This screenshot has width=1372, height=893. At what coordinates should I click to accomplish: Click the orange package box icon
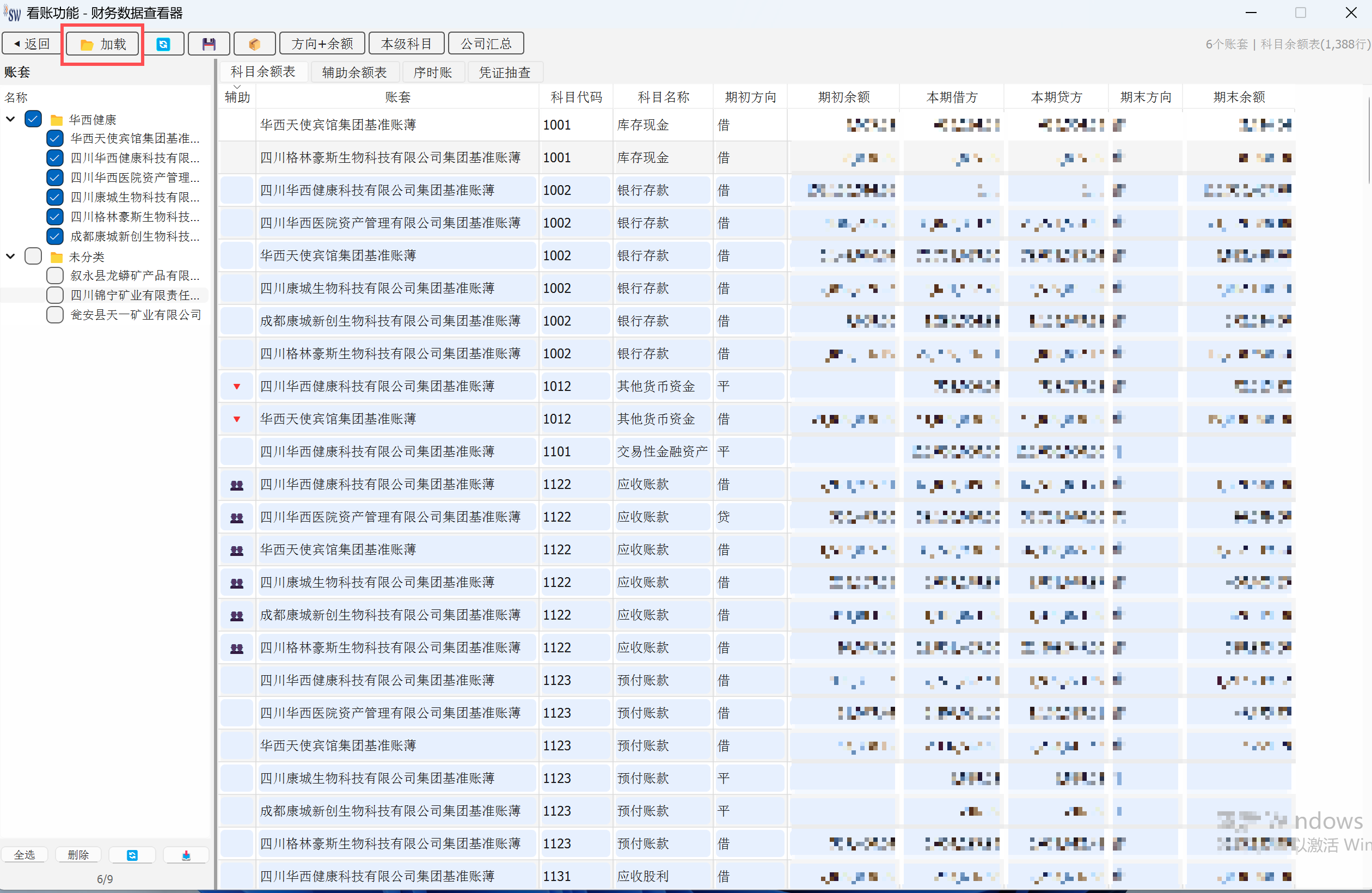tap(254, 45)
